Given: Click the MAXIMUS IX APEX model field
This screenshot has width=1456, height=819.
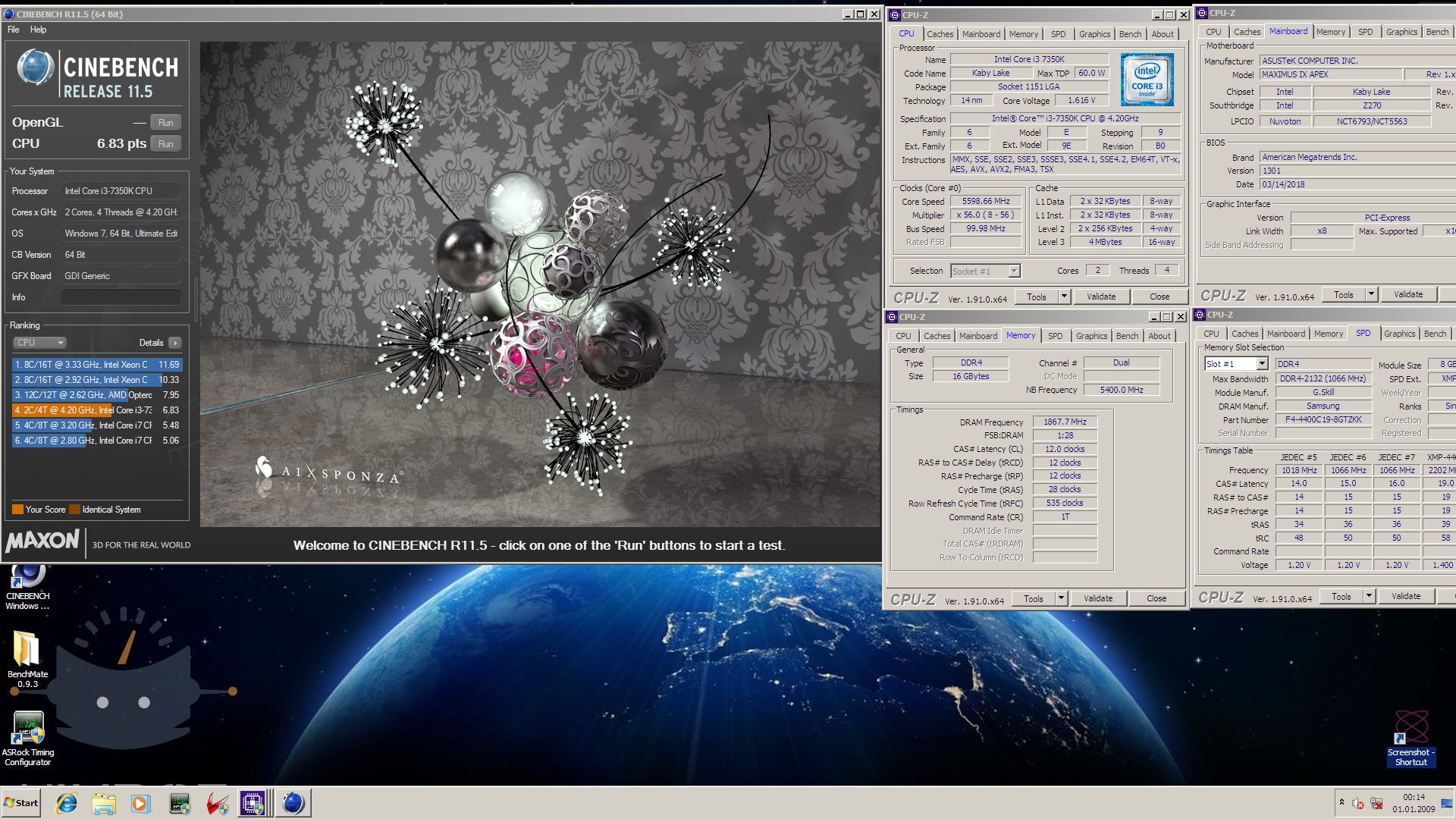Looking at the screenshot, I should pos(1330,74).
